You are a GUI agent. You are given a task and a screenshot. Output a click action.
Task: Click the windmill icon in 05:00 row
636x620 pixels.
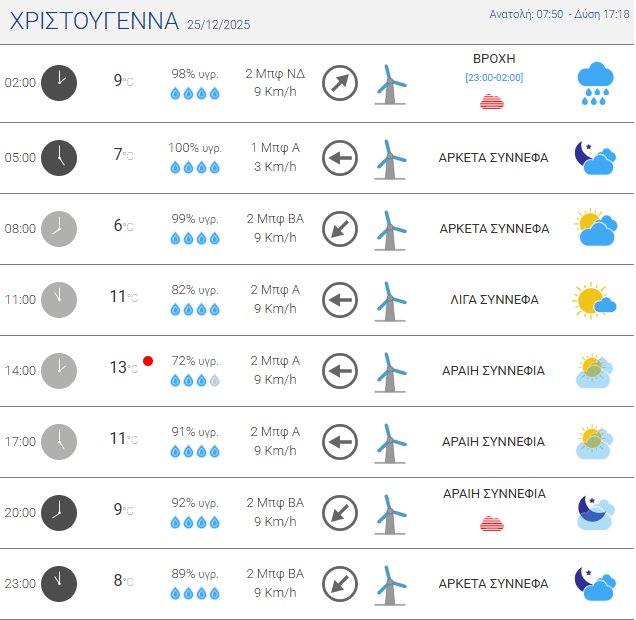click(x=390, y=158)
